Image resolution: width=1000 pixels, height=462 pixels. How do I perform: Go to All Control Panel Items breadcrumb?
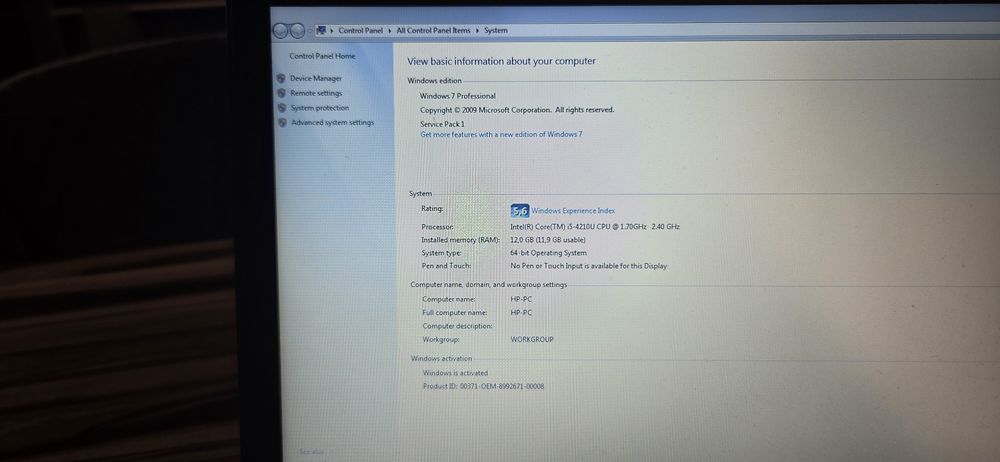[434, 31]
